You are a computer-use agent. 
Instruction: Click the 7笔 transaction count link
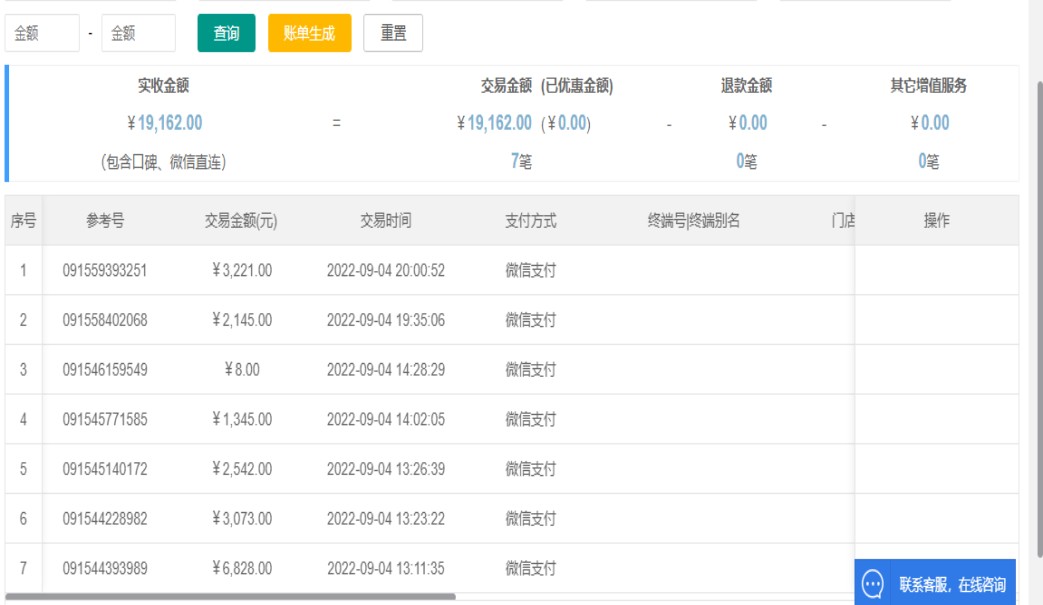coord(520,161)
